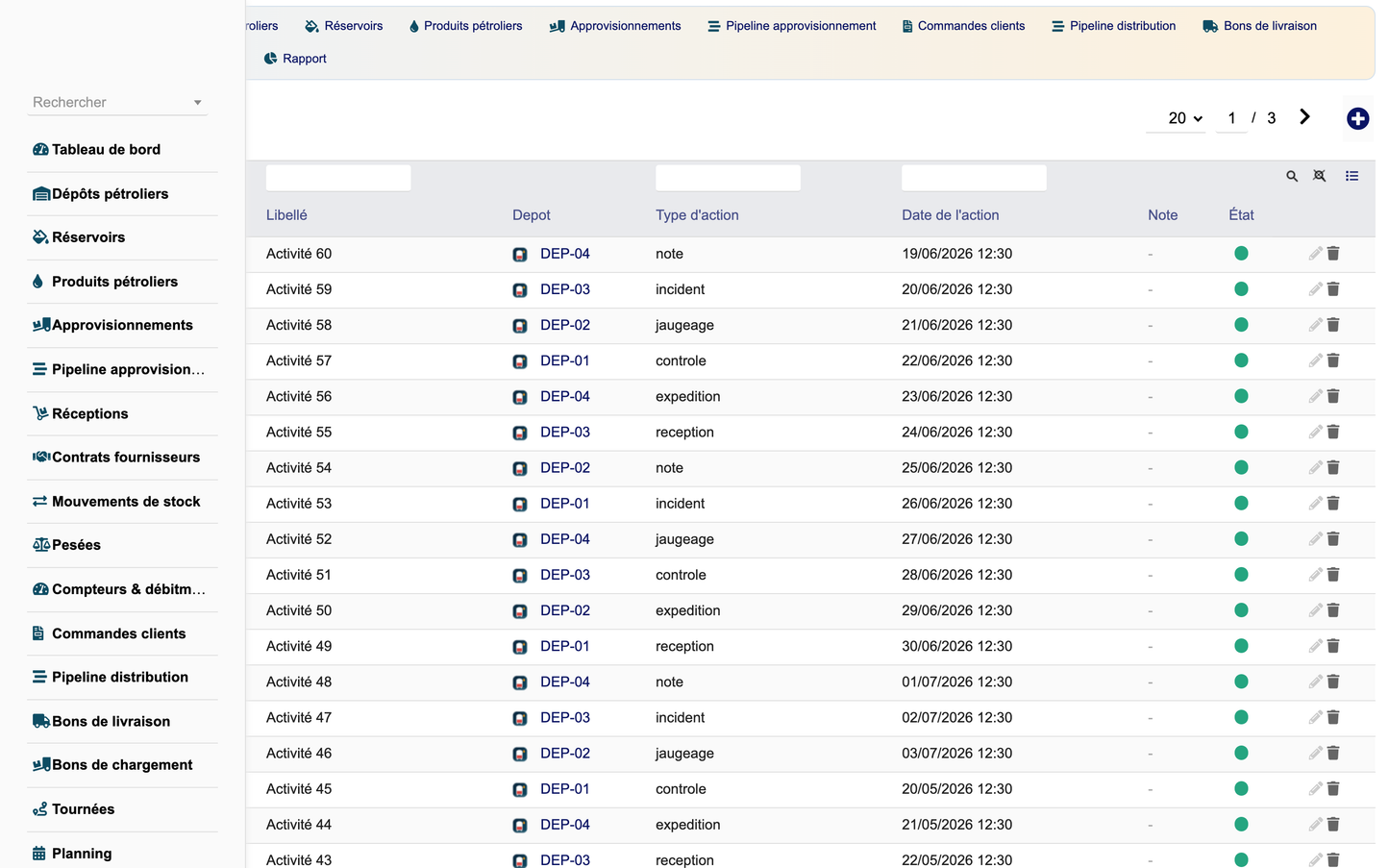This screenshot has height=868, width=1389.
Task: Click the green status dot of Activité 49
Action: pos(1241,646)
